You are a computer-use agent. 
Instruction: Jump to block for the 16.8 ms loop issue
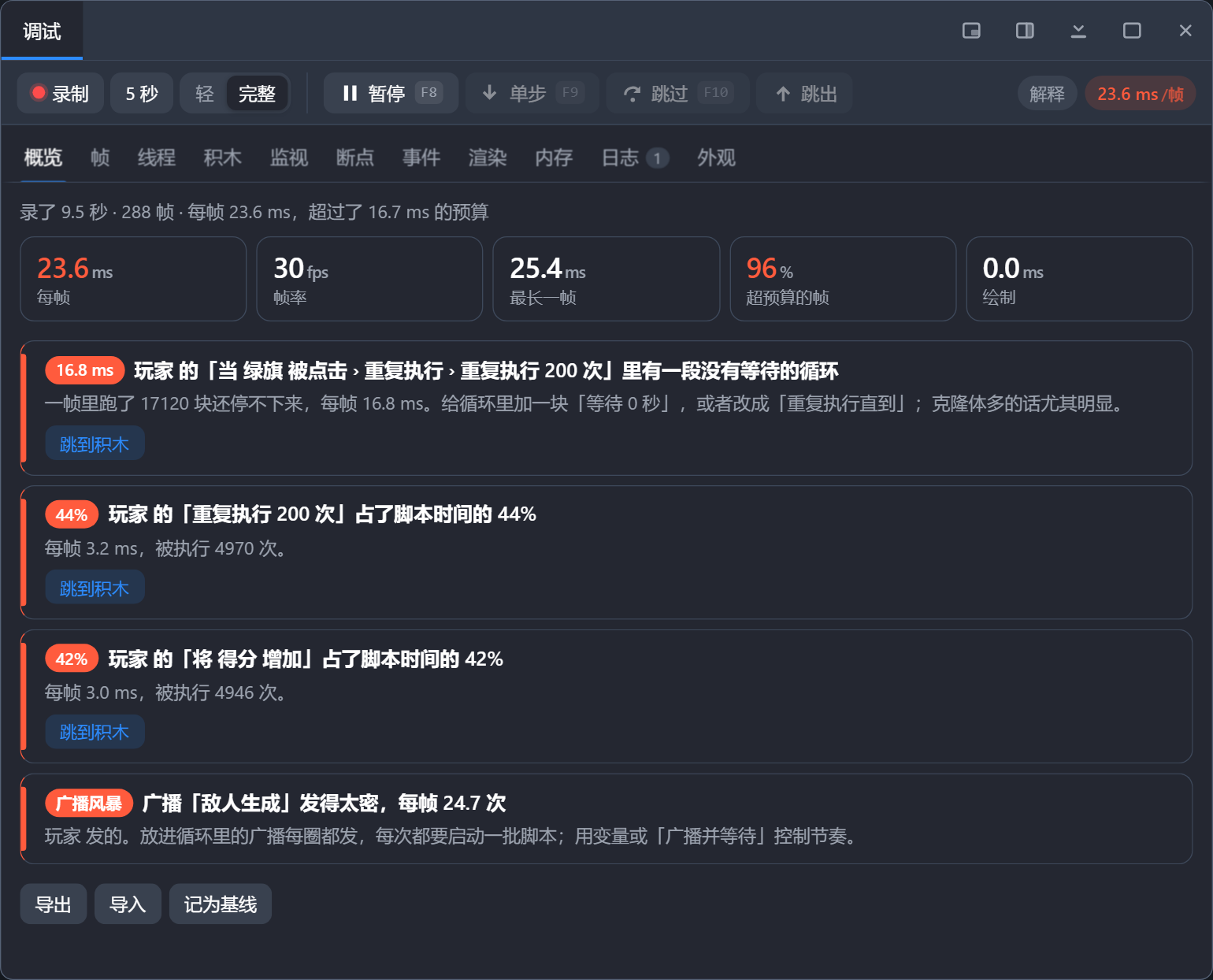tap(95, 444)
